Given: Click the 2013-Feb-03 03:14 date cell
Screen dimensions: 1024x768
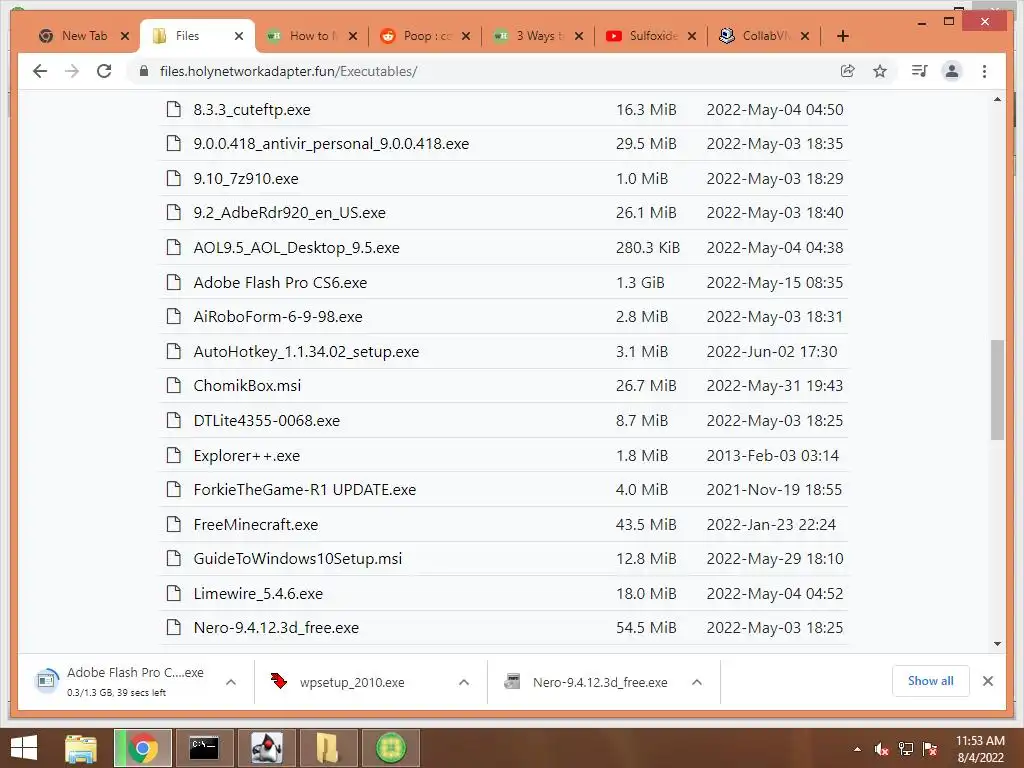Looking at the screenshot, I should (773, 455).
